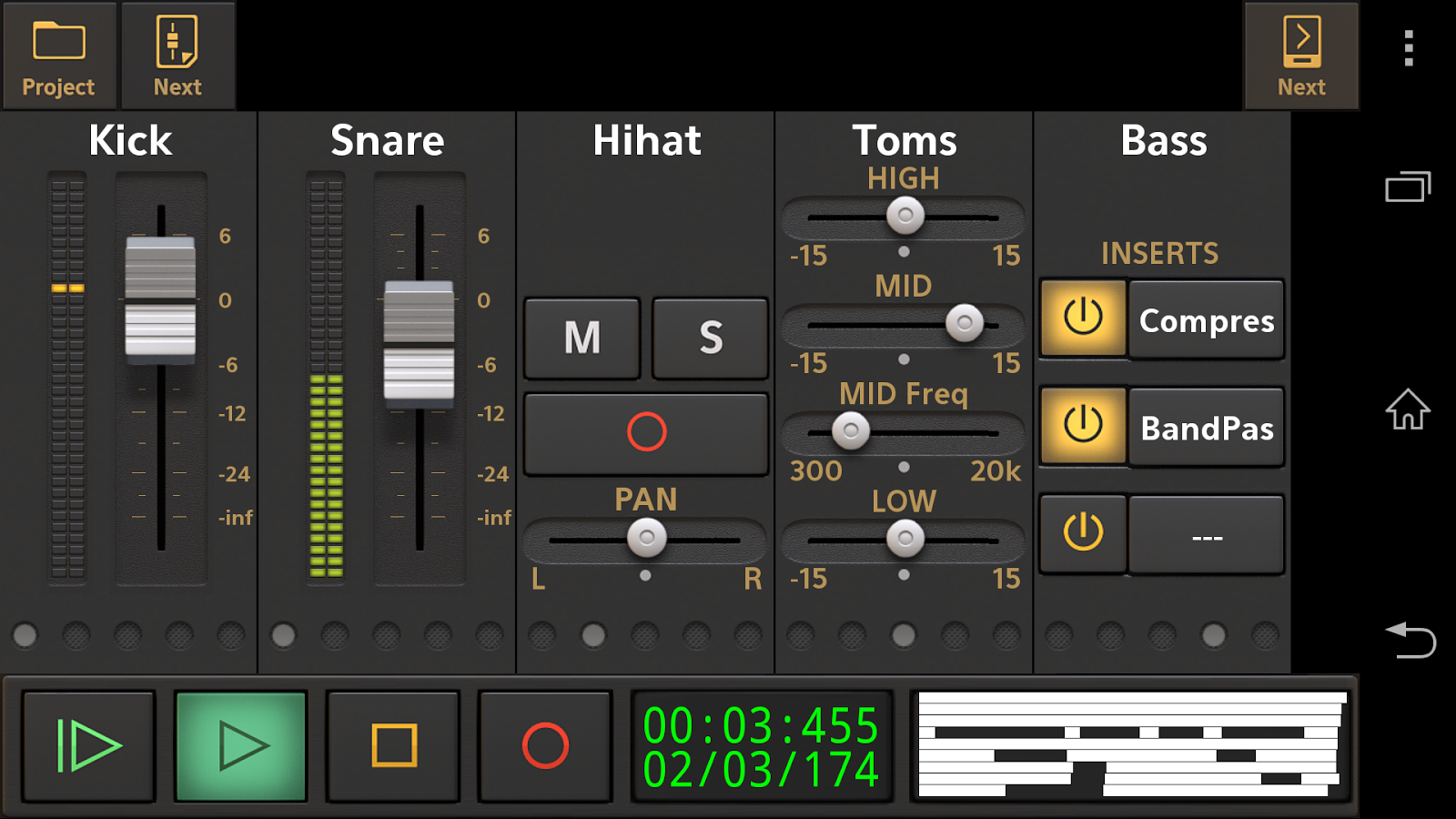This screenshot has width=1456, height=819.
Task: Center the Hihat PAN slider
Action: click(646, 539)
